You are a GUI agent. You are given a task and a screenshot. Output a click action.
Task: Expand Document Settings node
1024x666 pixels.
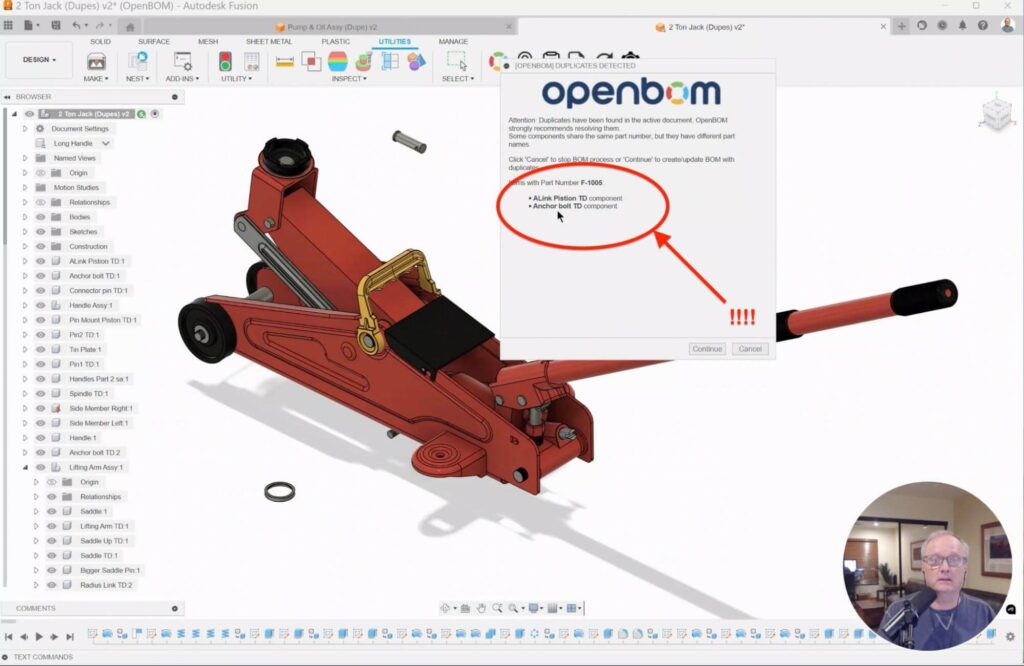point(25,129)
